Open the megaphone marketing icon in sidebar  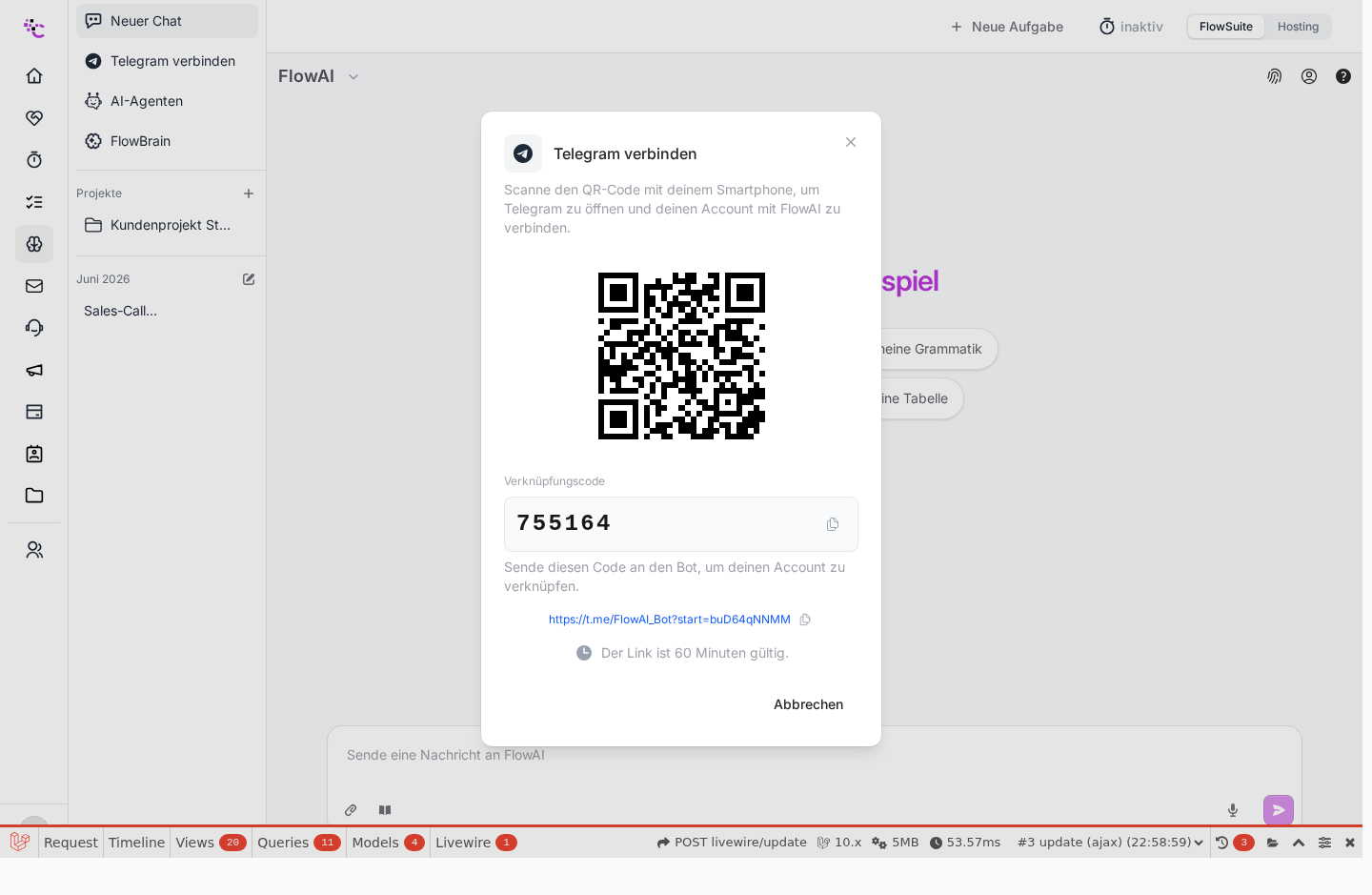coord(34,370)
